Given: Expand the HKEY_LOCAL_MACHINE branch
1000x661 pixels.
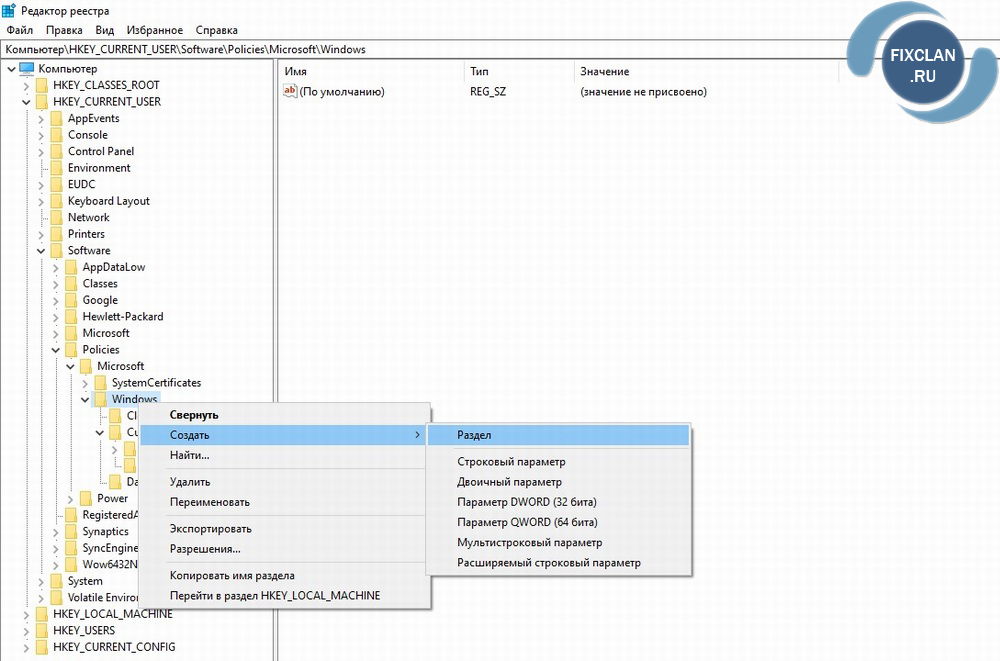Looking at the screenshot, I should point(26,614).
